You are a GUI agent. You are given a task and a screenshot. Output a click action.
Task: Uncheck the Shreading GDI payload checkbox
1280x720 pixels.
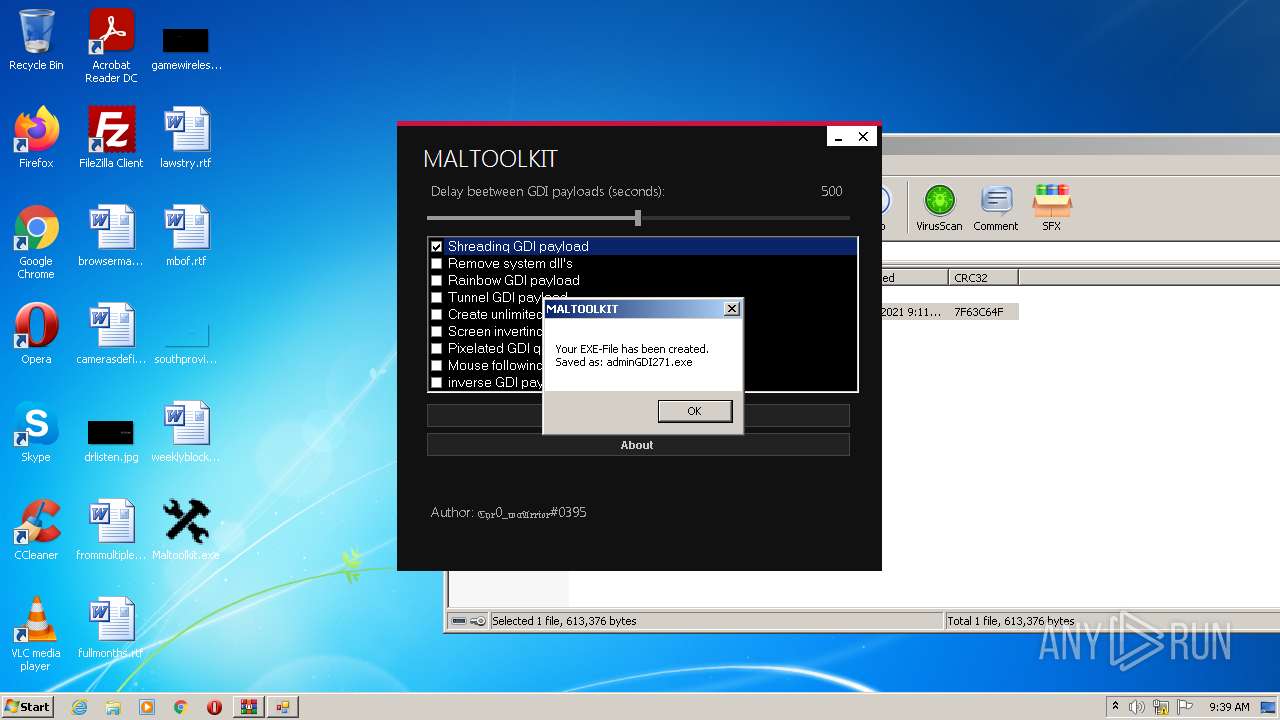pos(436,247)
